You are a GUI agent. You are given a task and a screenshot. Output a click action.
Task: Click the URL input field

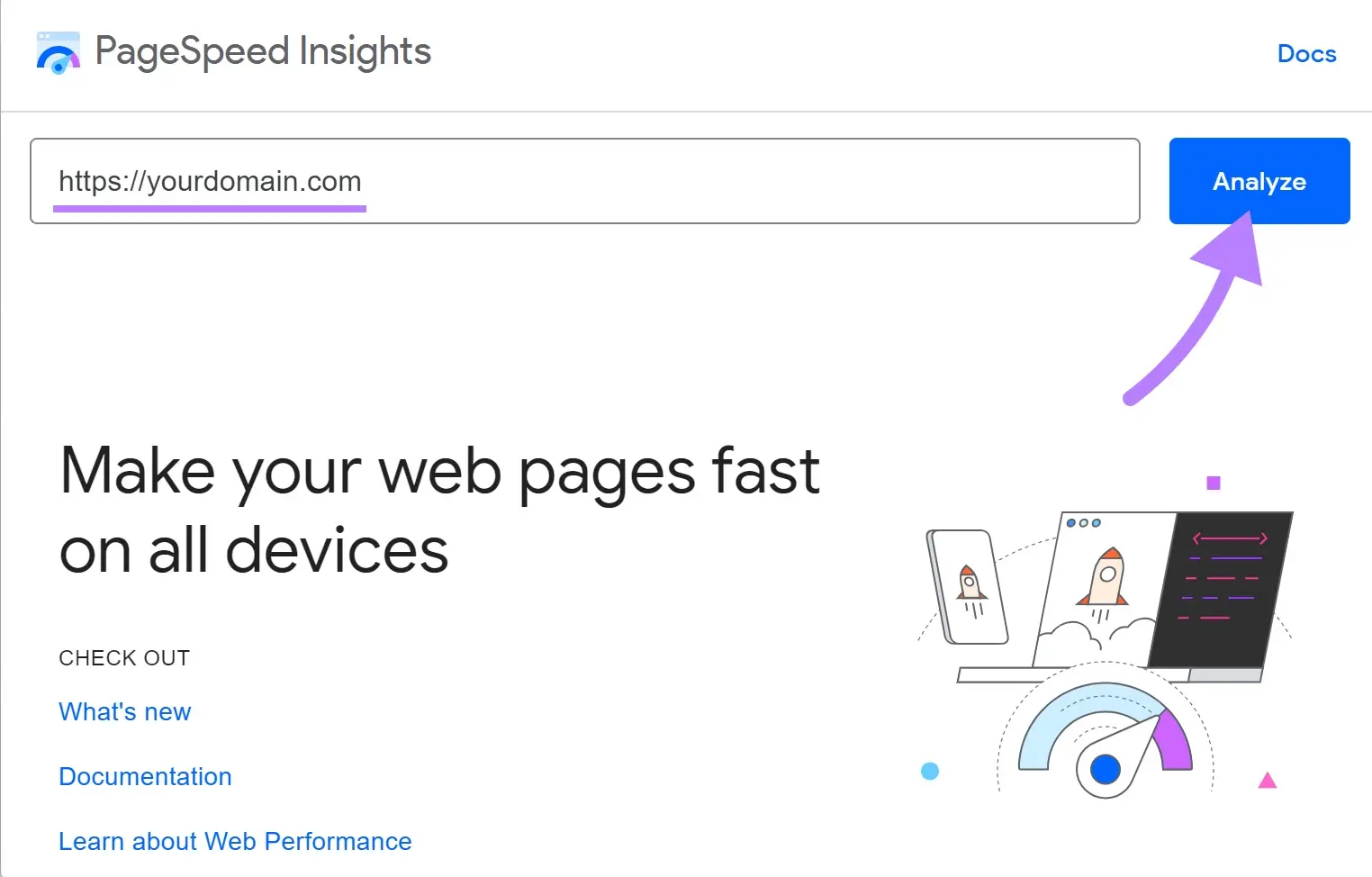[x=583, y=181]
